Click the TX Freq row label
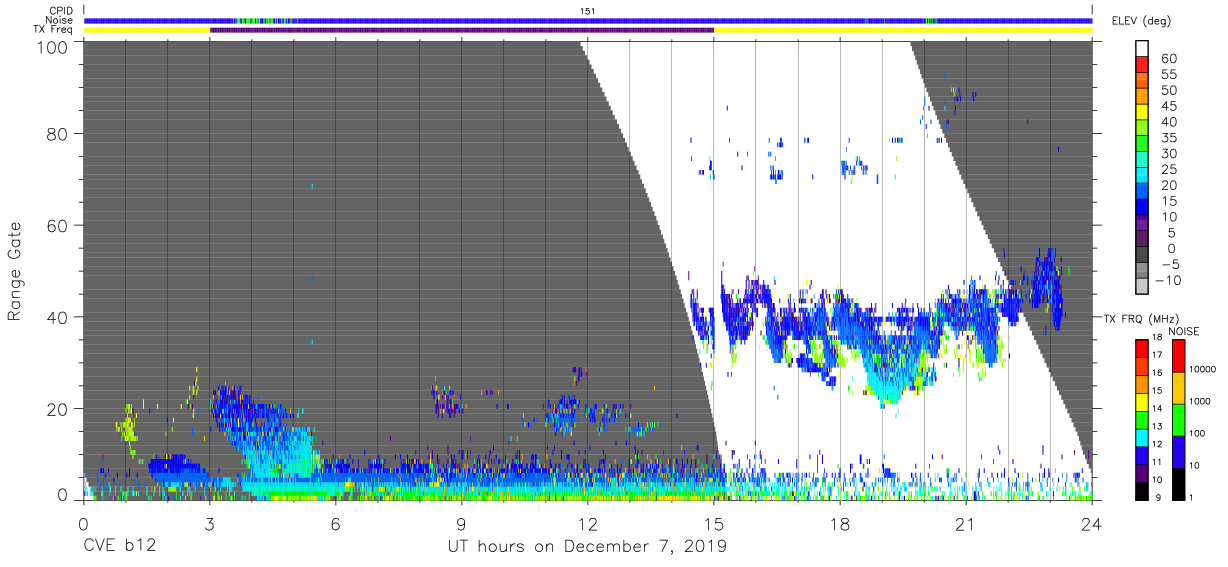The image size is (1228, 567). (x=53, y=30)
